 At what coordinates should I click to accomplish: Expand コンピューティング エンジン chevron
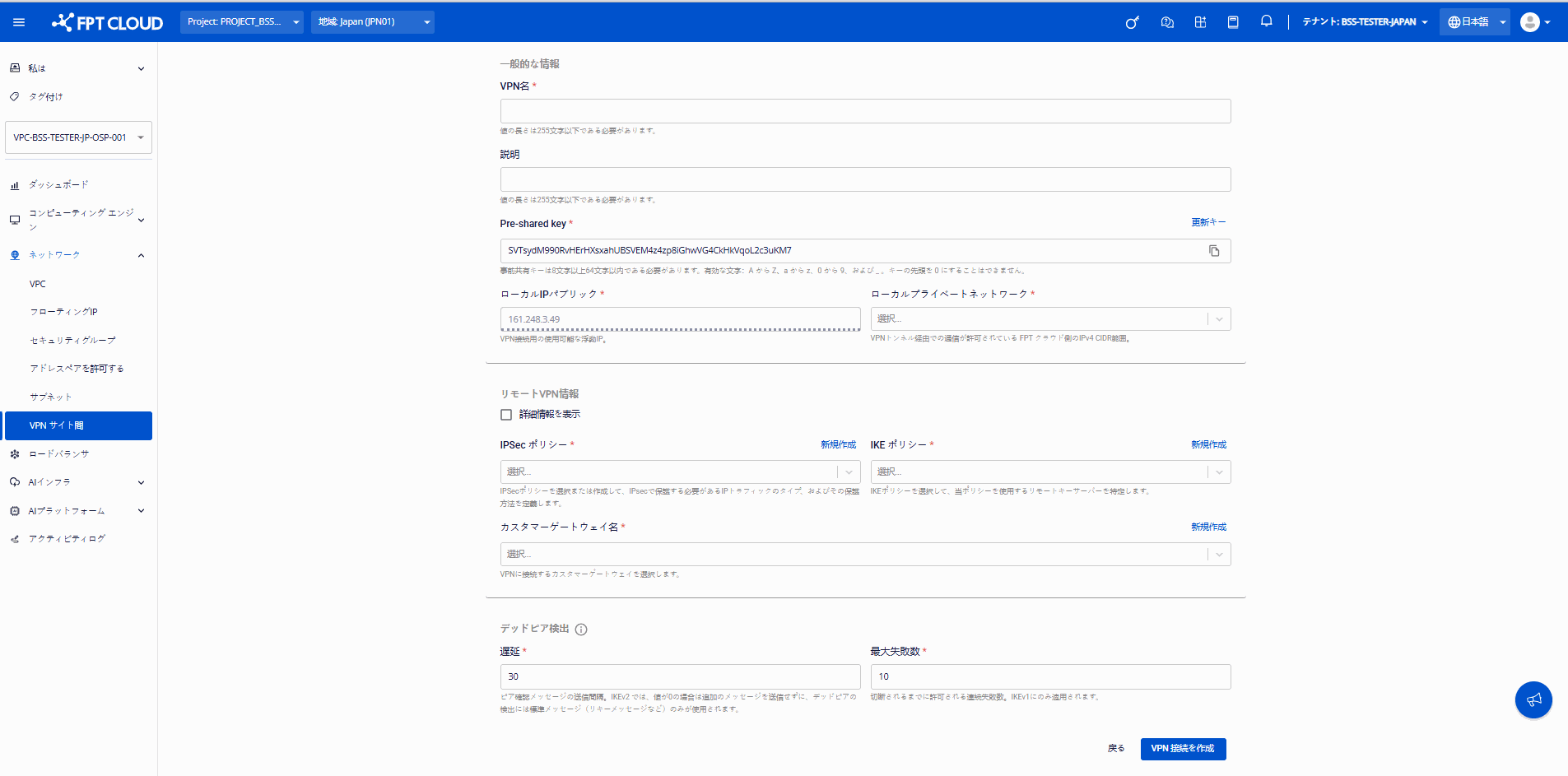141,220
